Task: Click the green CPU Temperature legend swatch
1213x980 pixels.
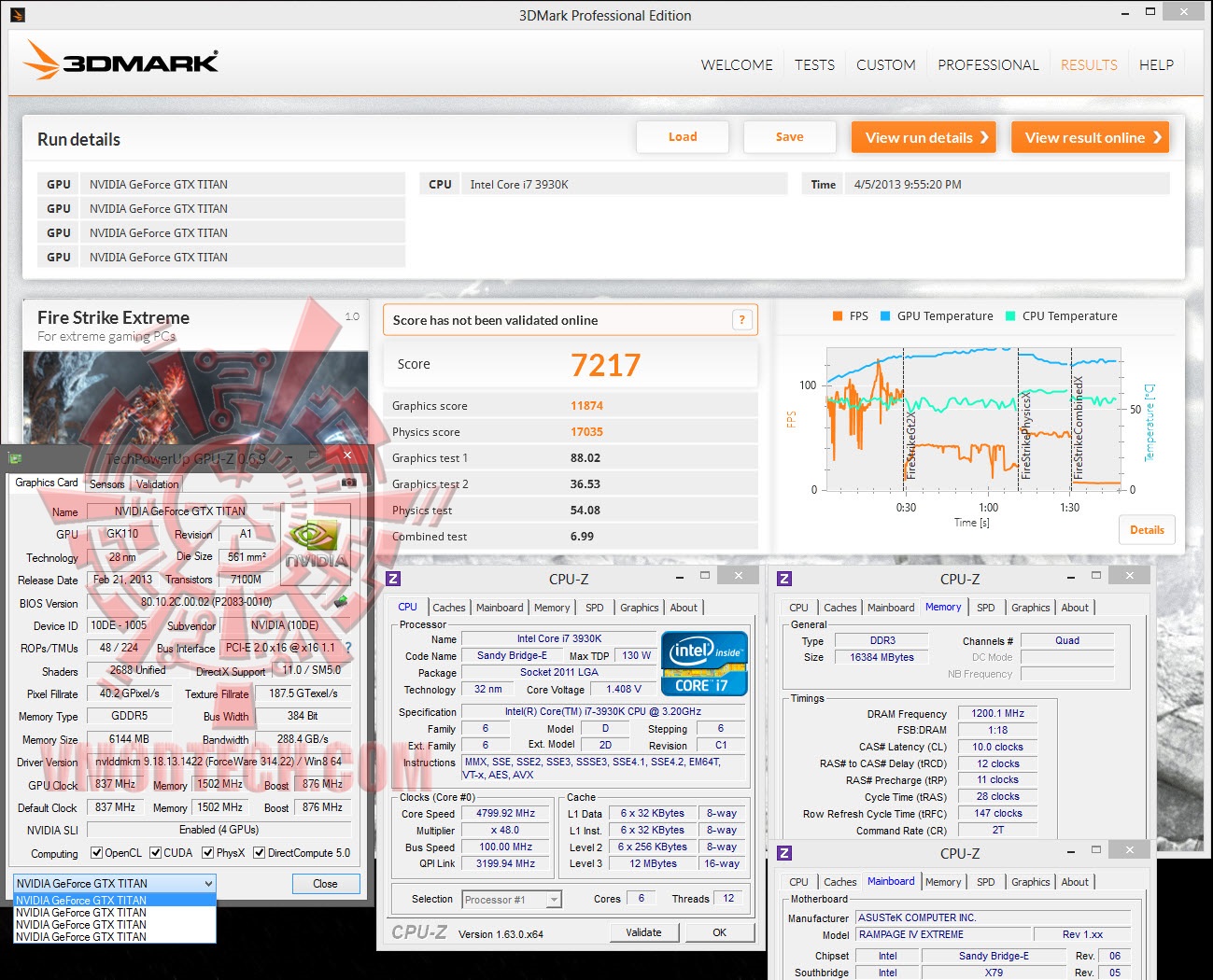Action: click(1010, 316)
